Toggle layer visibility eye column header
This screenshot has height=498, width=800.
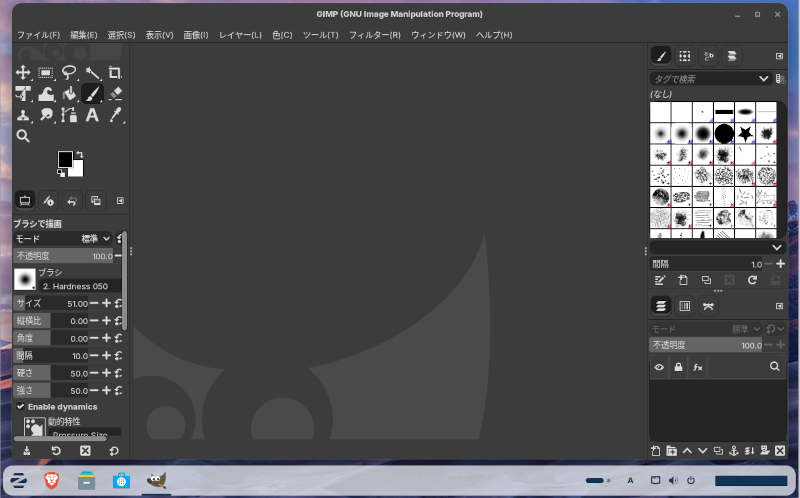[659, 367]
